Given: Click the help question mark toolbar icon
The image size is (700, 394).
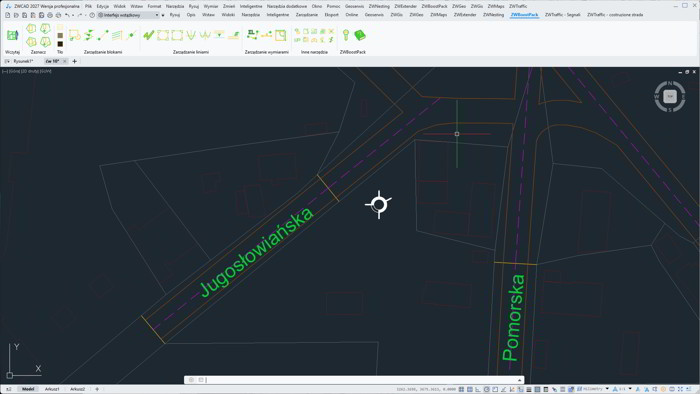Looking at the screenshot, I should coord(92,15).
